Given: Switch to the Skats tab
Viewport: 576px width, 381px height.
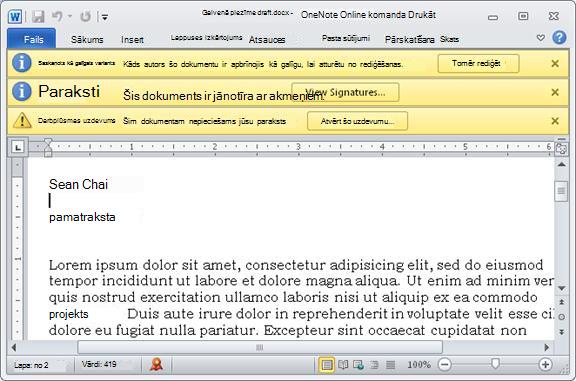Looking at the screenshot, I should pyautogui.click(x=449, y=39).
